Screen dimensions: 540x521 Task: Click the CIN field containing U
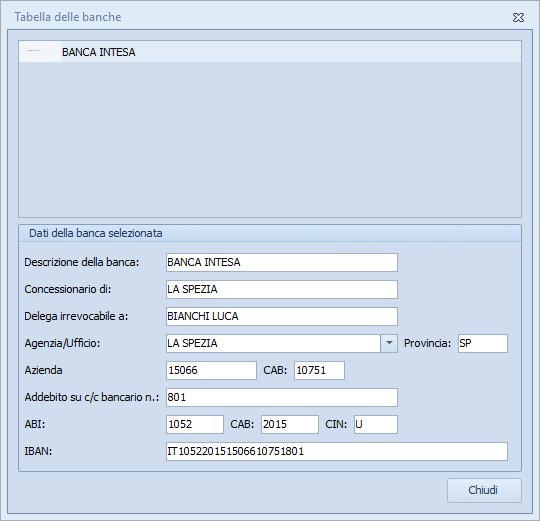click(x=376, y=424)
